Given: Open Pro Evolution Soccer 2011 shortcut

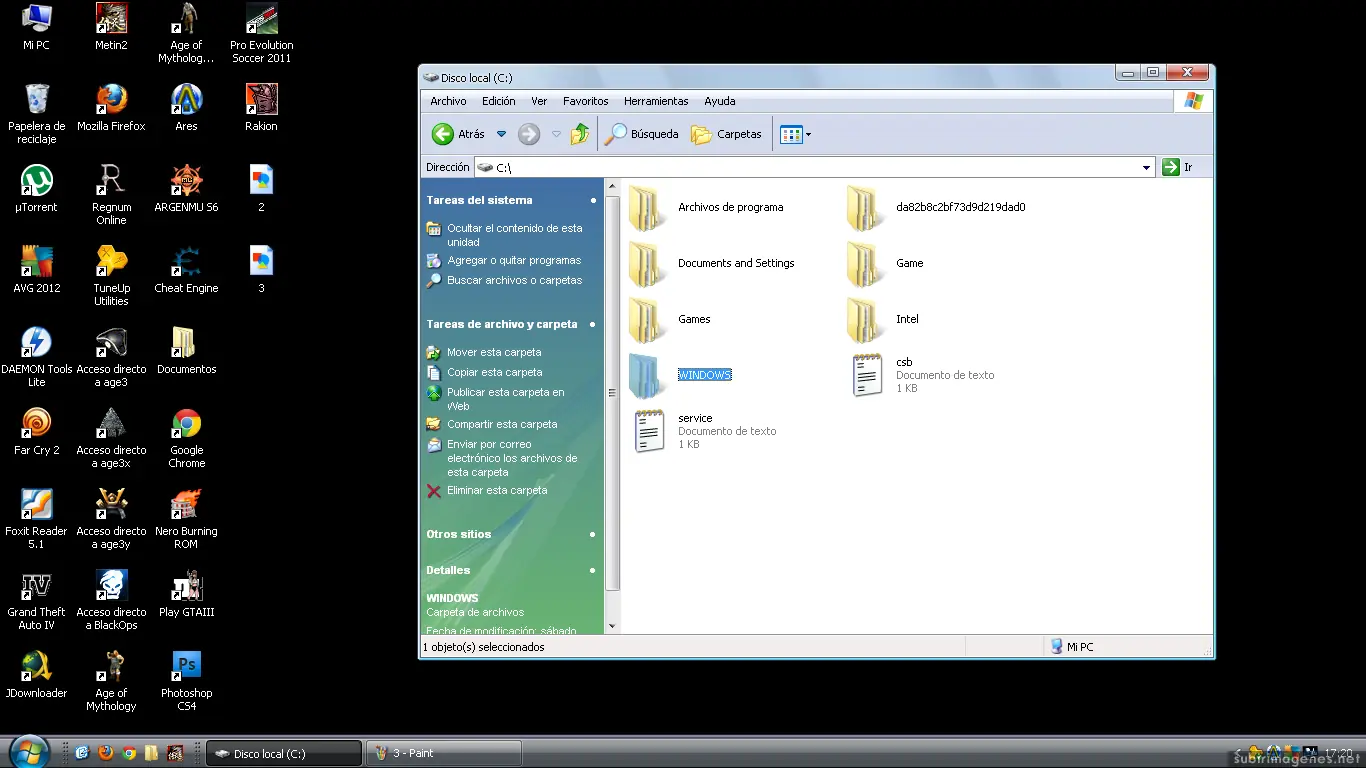Looking at the screenshot, I should tap(262, 33).
